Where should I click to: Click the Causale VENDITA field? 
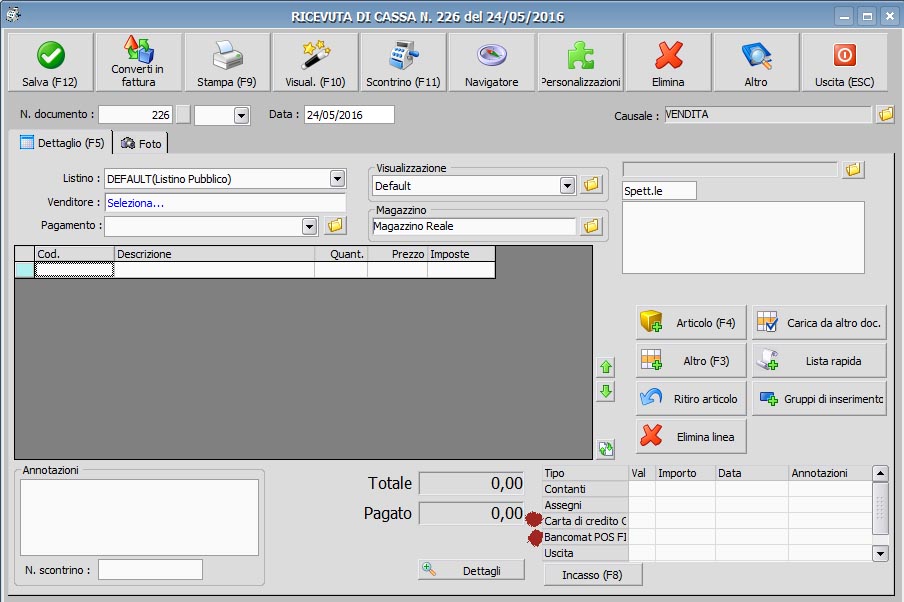(767, 114)
